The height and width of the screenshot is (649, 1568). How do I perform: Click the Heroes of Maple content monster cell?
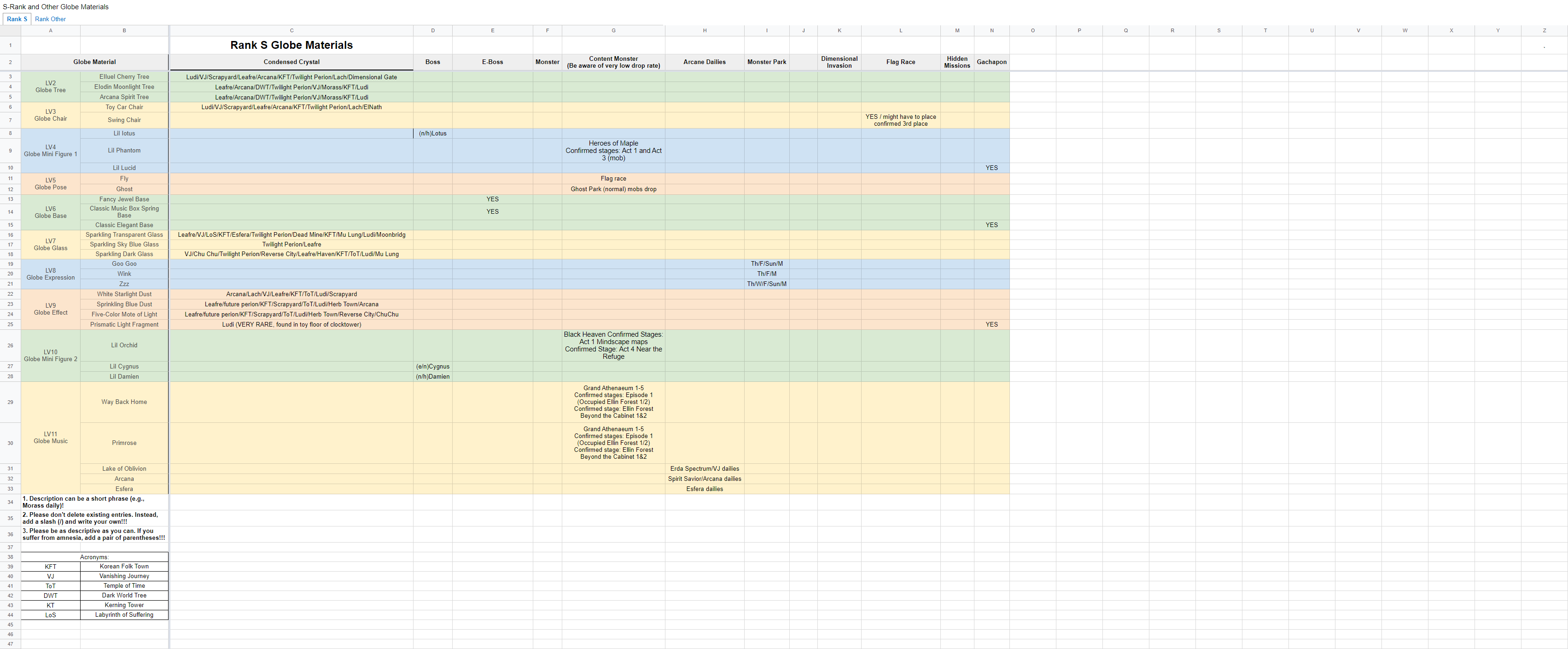click(x=613, y=150)
